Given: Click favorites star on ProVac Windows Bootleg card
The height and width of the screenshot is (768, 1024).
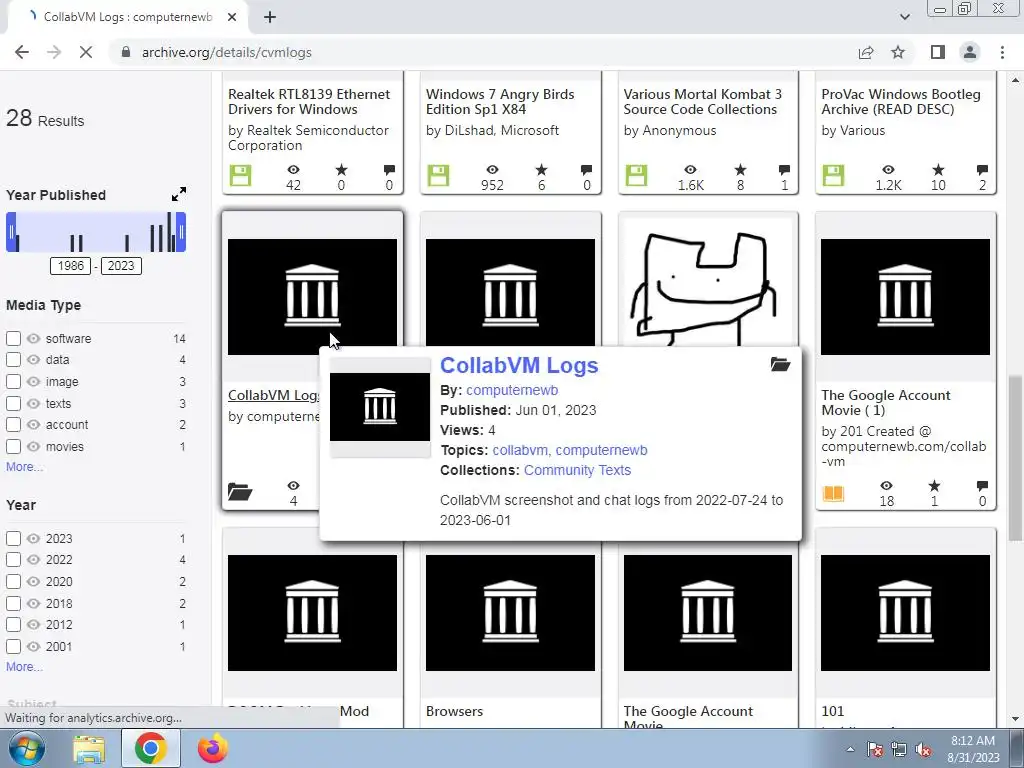Looking at the screenshot, I should pyautogui.click(x=938, y=170).
